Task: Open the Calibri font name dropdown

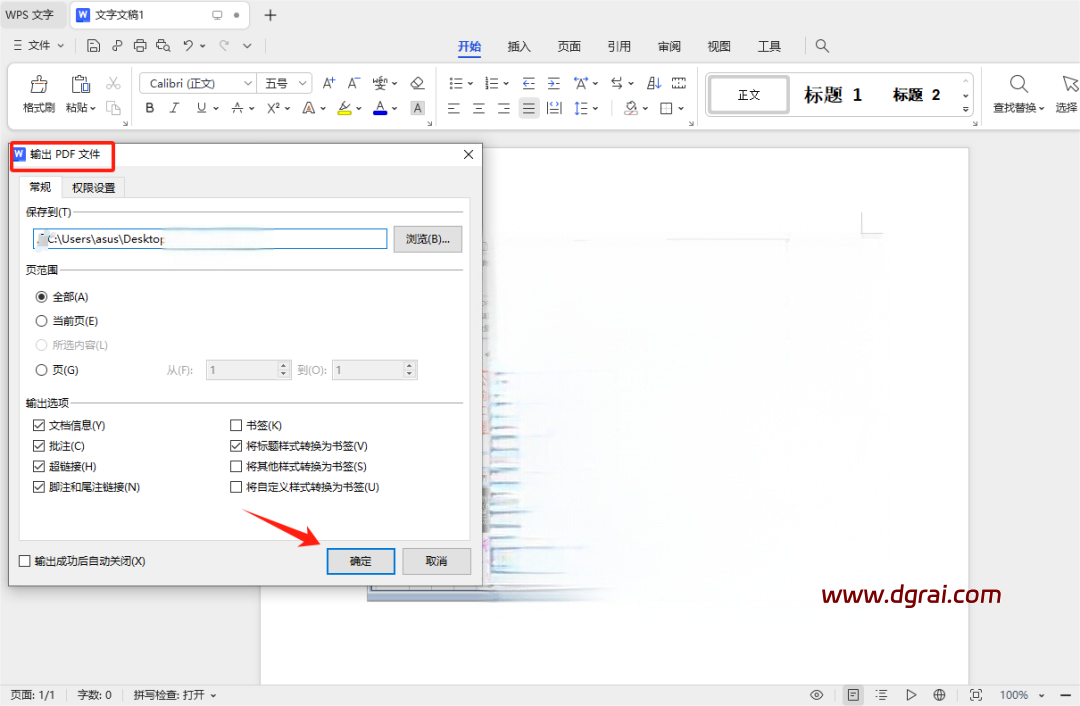Action: (198, 83)
